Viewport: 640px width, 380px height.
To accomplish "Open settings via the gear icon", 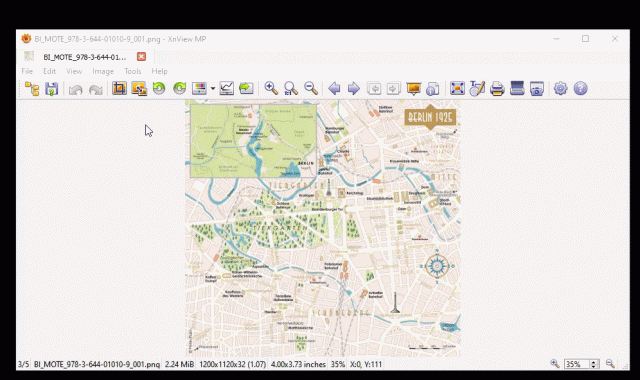I will tap(560, 89).
